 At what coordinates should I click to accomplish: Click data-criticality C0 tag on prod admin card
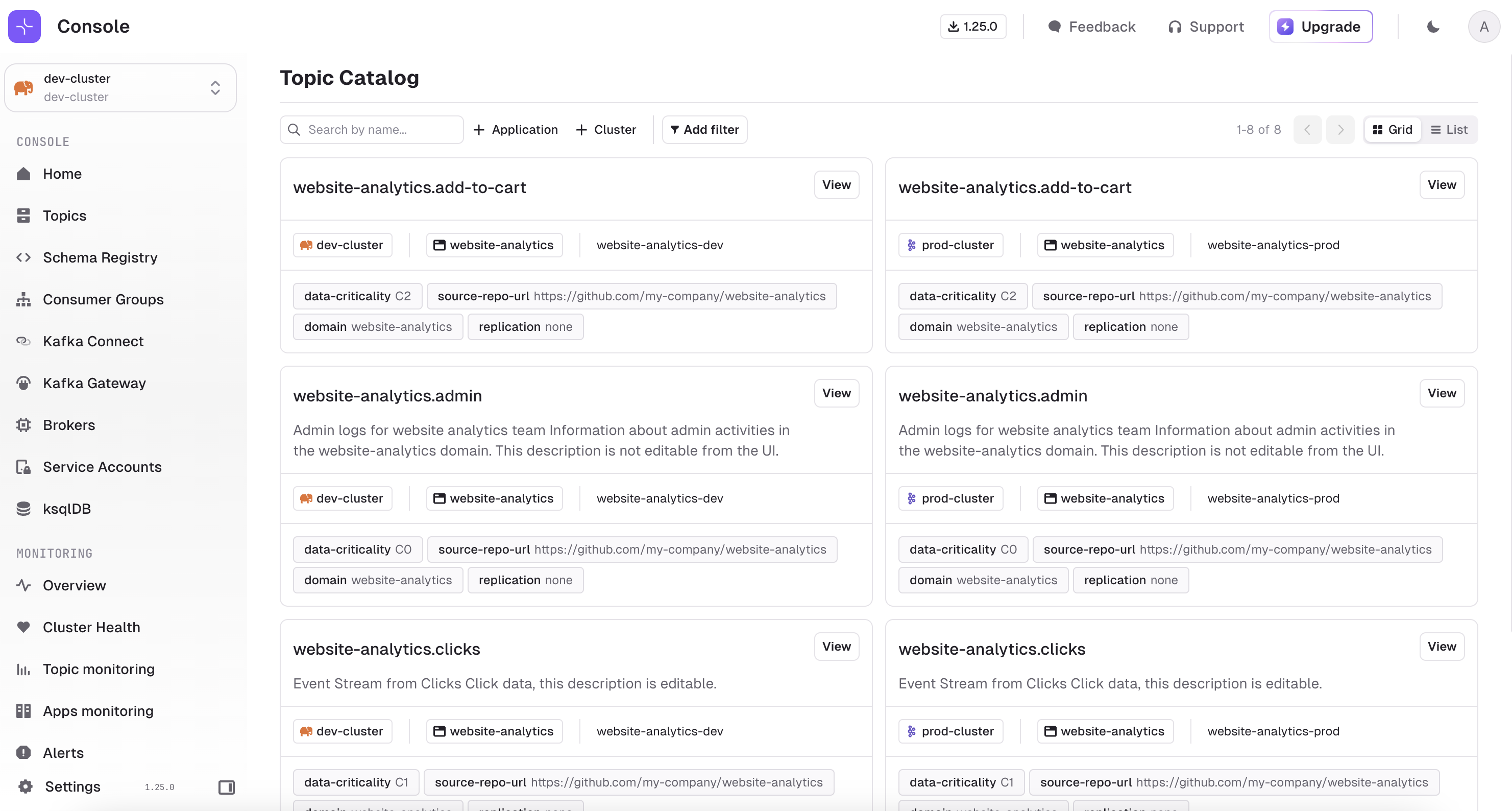(963, 549)
